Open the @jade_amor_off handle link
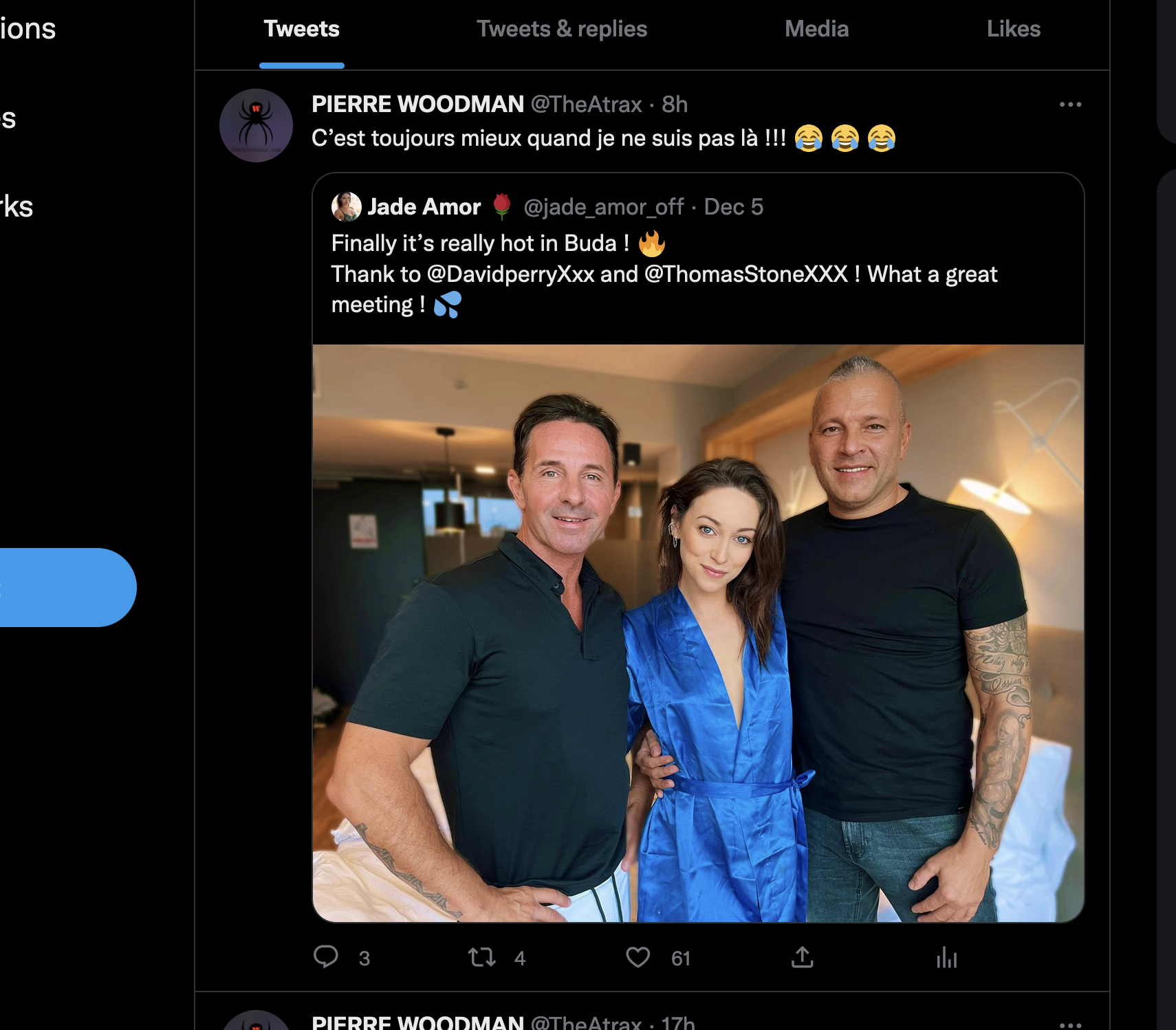Screen dimensions: 1176x1030 point(603,207)
